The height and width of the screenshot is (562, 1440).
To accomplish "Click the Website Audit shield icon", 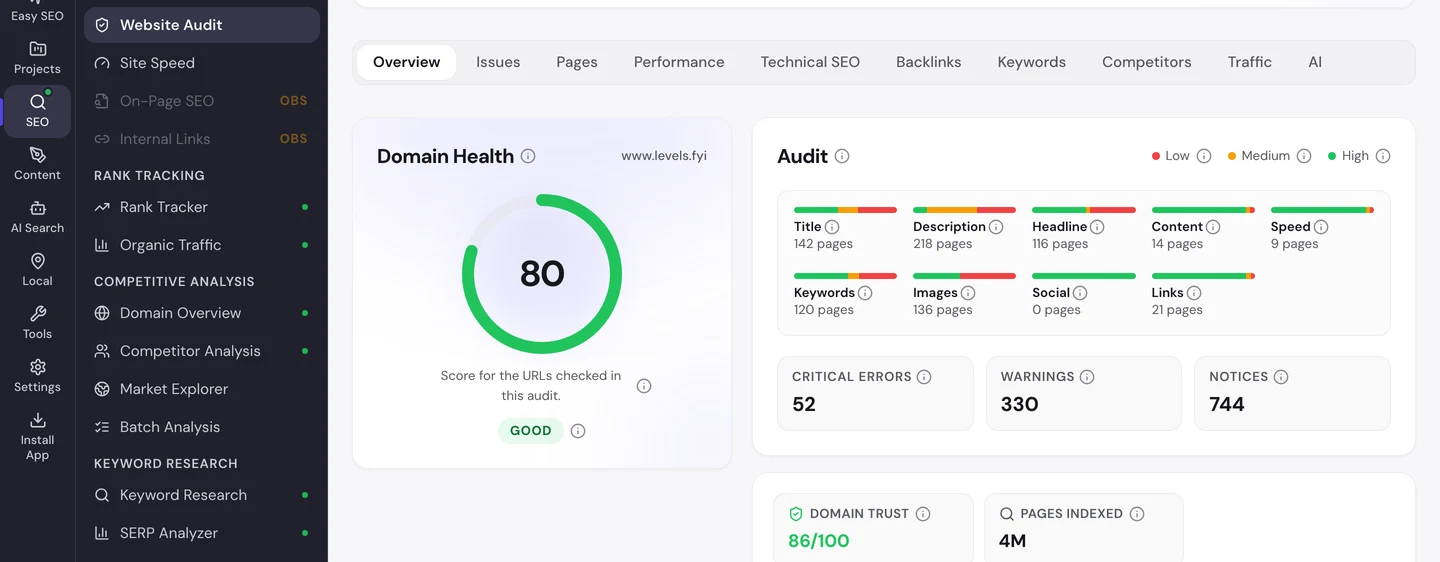I will click(102, 25).
